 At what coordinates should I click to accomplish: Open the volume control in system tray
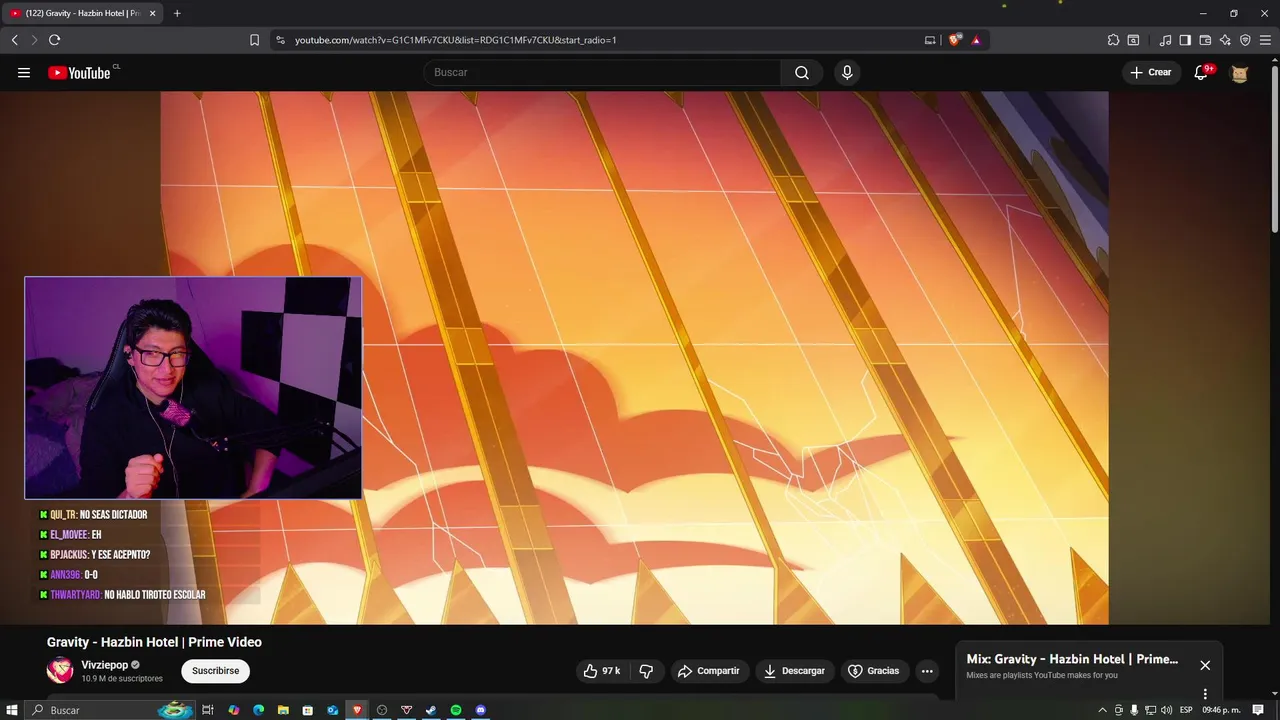[x=1166, y=710]
